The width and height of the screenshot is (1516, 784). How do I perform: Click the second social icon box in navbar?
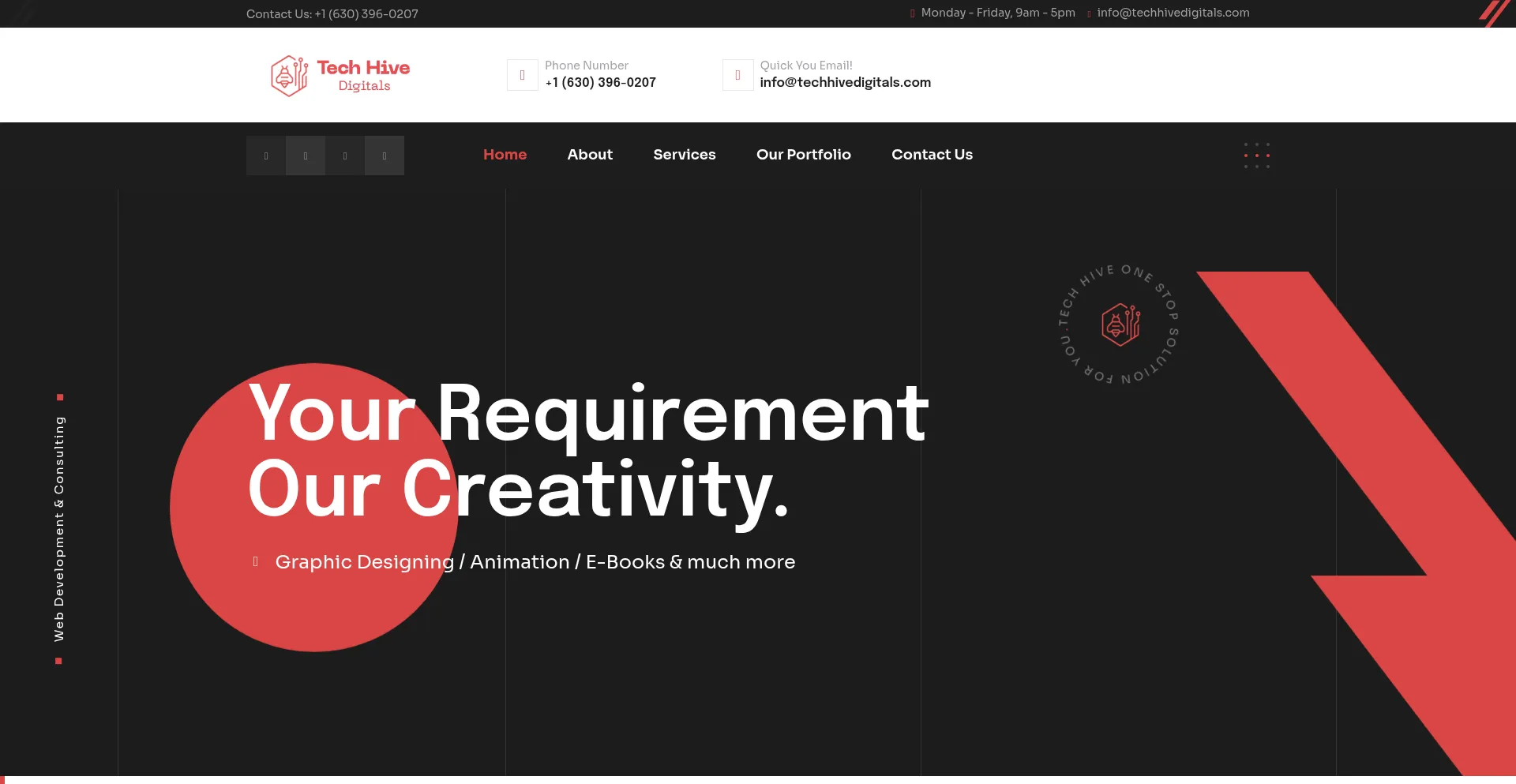306,156
